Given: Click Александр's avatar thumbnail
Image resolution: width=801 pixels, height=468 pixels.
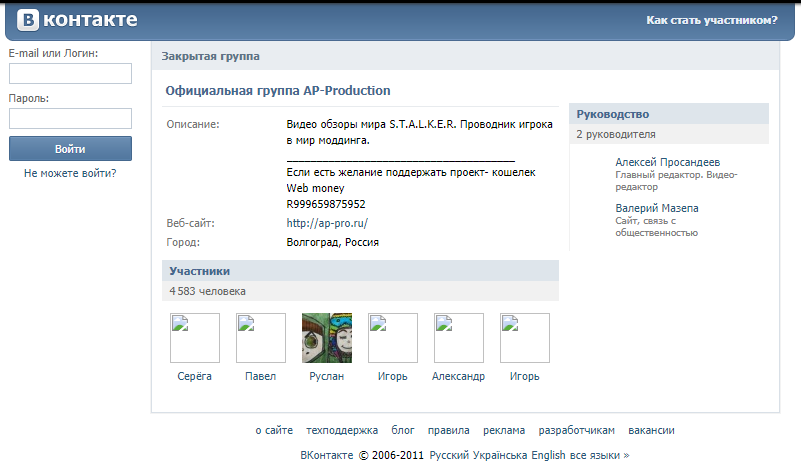Looking at the screenshot, I should [459, 338].
